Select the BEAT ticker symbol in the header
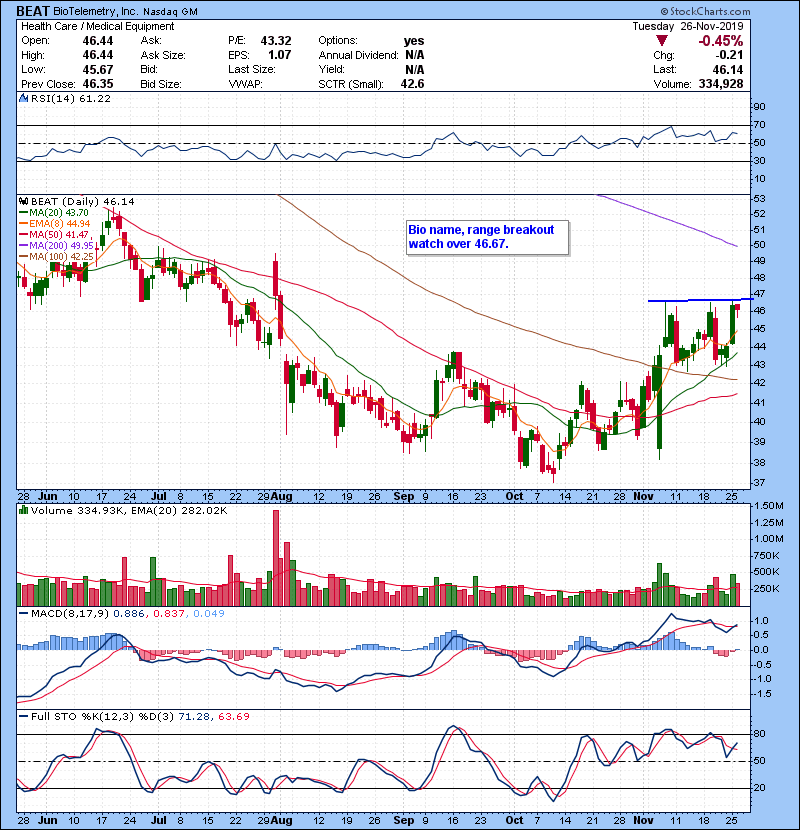 tap(33, 11)
